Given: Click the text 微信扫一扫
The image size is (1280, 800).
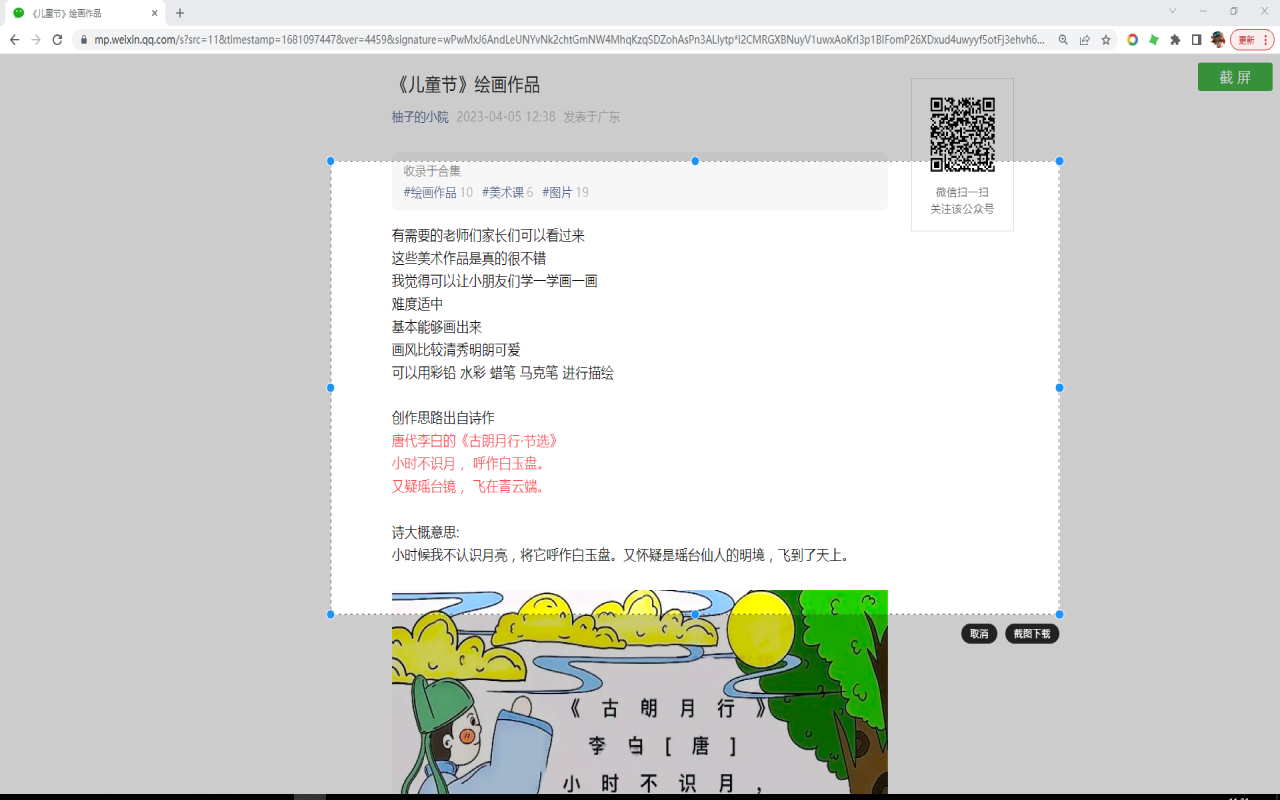Looking at the screenshot, I should [x=962, y=192].
